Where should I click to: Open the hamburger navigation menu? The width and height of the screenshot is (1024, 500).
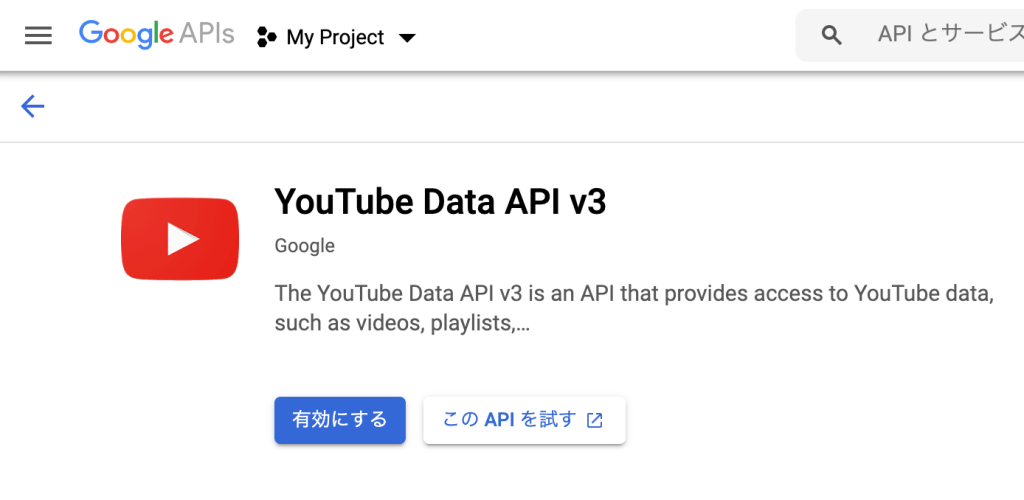[x=38, y=36]
